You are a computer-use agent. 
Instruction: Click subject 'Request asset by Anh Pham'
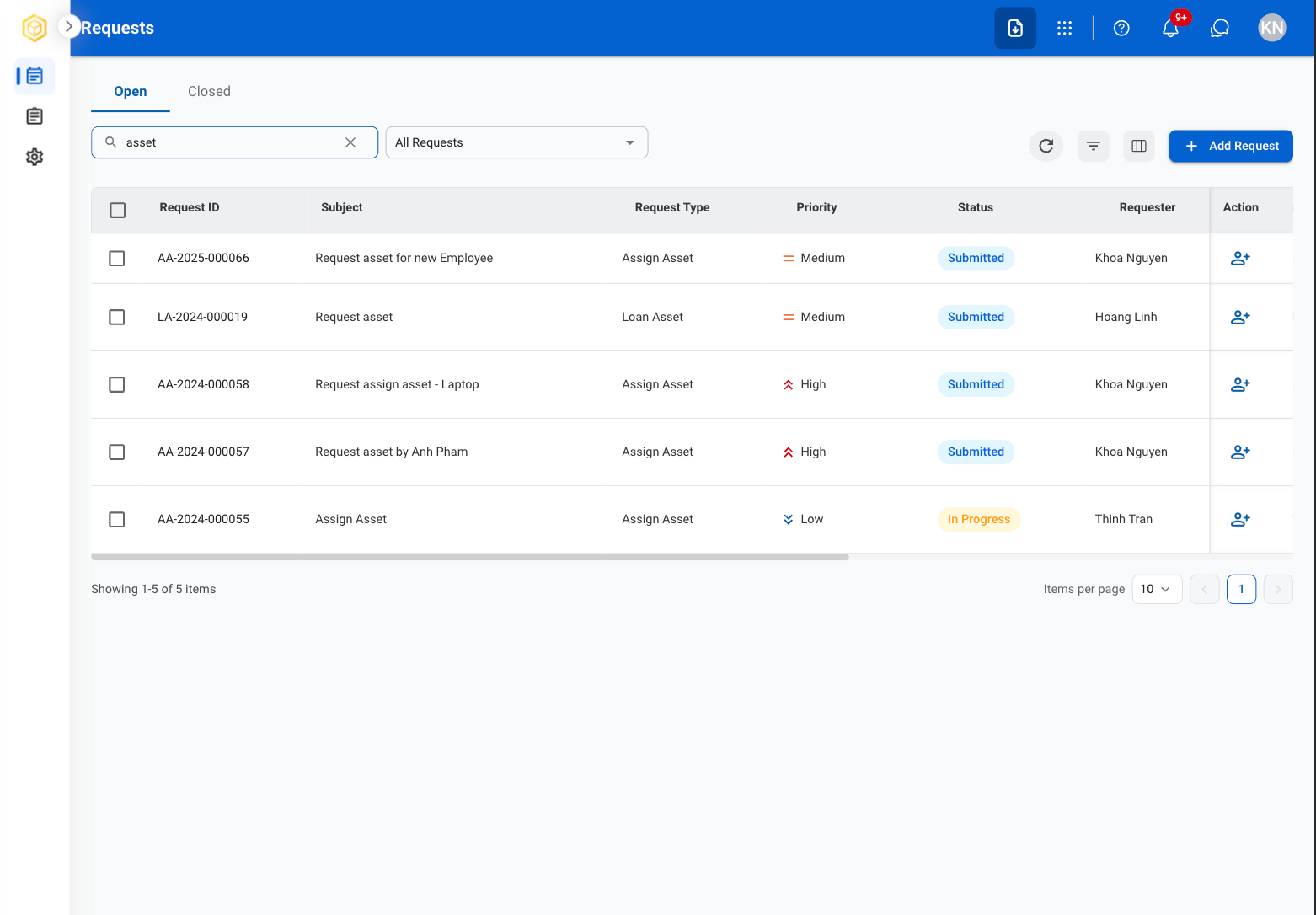click(392, 452)
